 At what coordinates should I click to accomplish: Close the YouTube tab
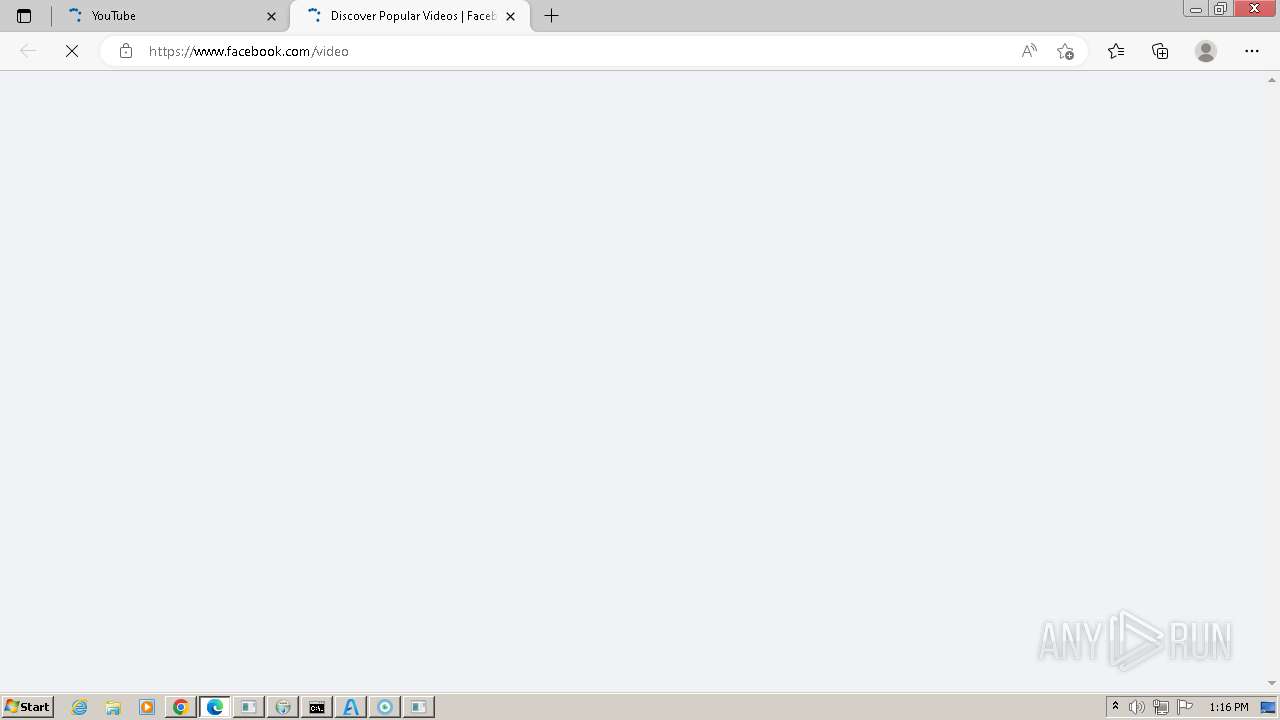click(271, 16)
